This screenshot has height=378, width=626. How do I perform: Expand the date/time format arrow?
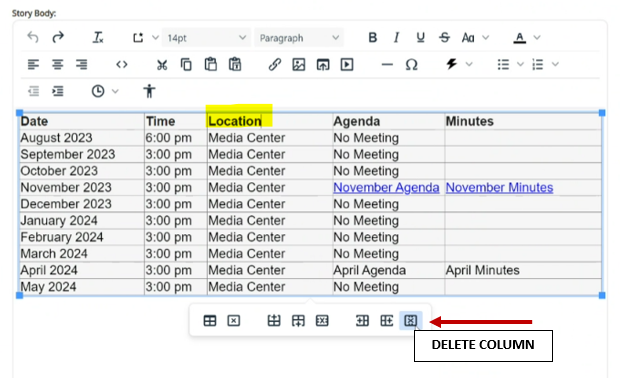(115, 91)
